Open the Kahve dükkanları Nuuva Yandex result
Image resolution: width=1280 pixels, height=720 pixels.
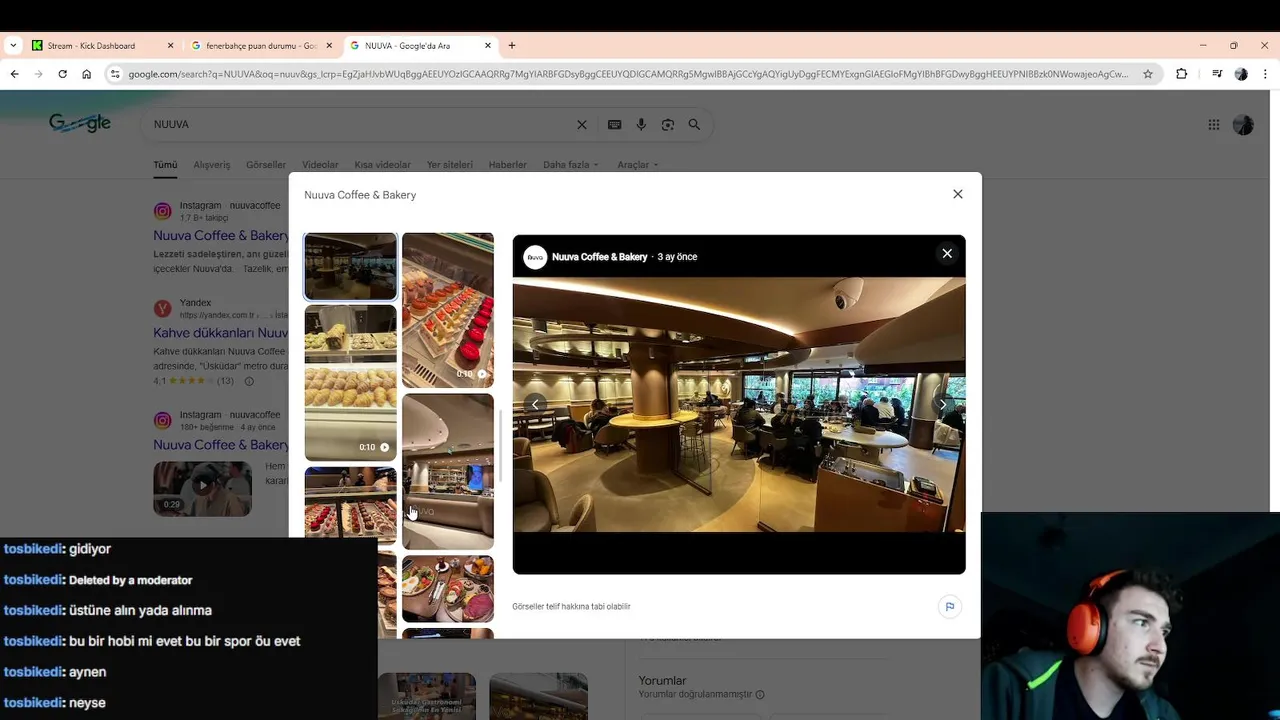(x=221, y=332)
